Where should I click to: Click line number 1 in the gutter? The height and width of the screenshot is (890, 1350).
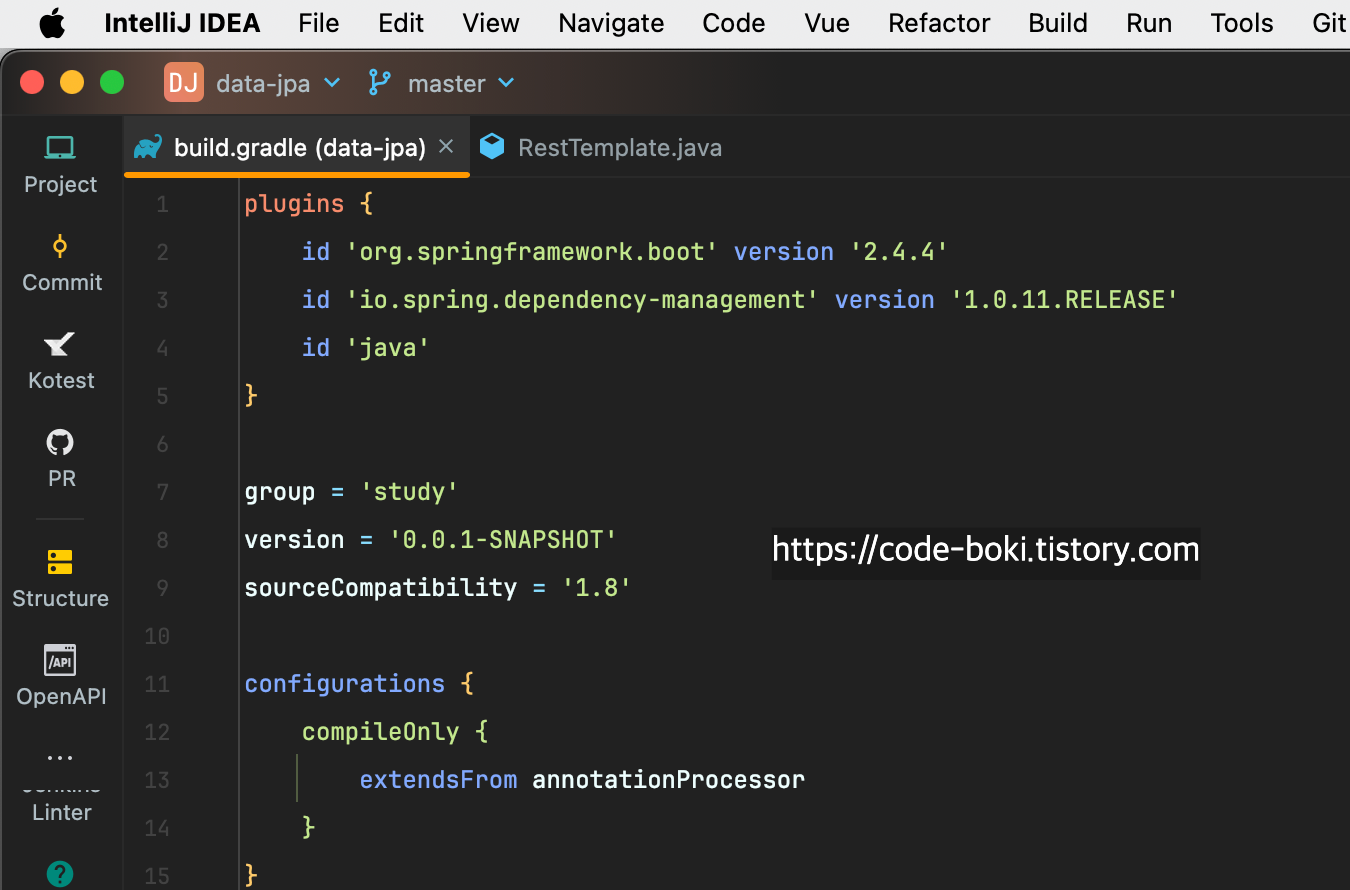162,204
